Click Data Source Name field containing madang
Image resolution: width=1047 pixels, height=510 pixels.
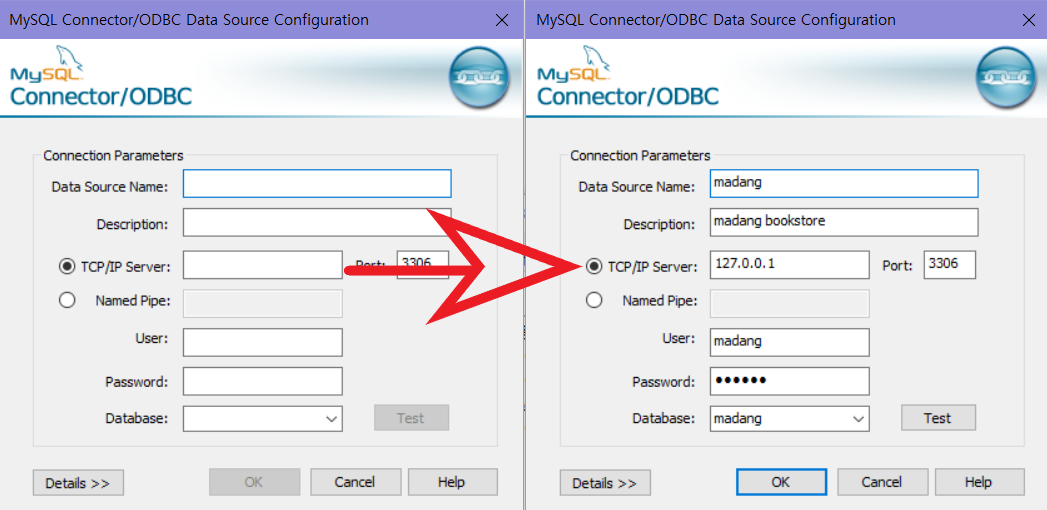coord(844,184)
